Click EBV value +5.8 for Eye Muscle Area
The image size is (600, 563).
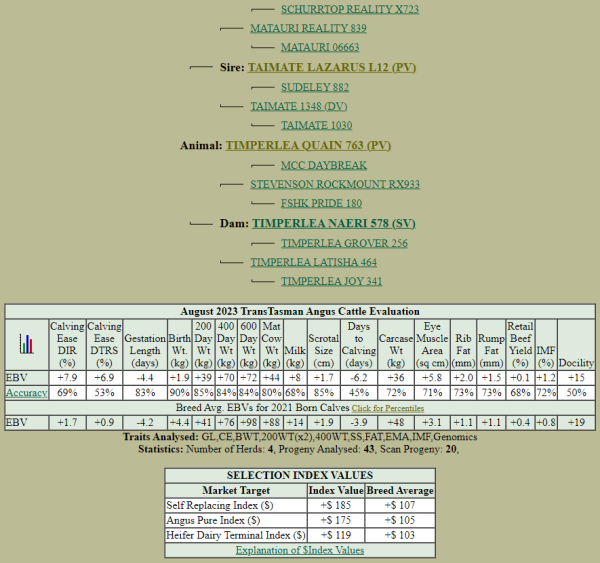432,378
